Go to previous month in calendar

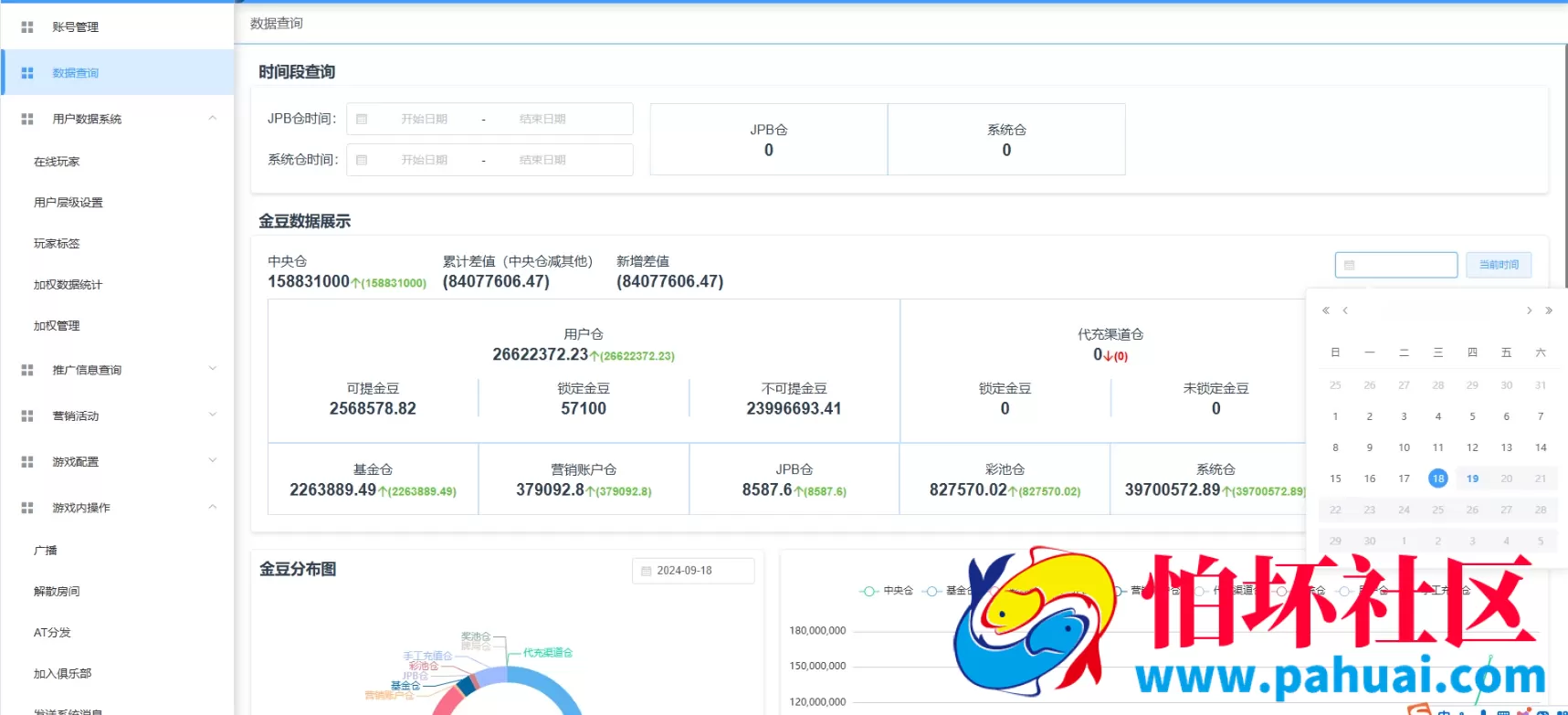(x=1345, y=310)
